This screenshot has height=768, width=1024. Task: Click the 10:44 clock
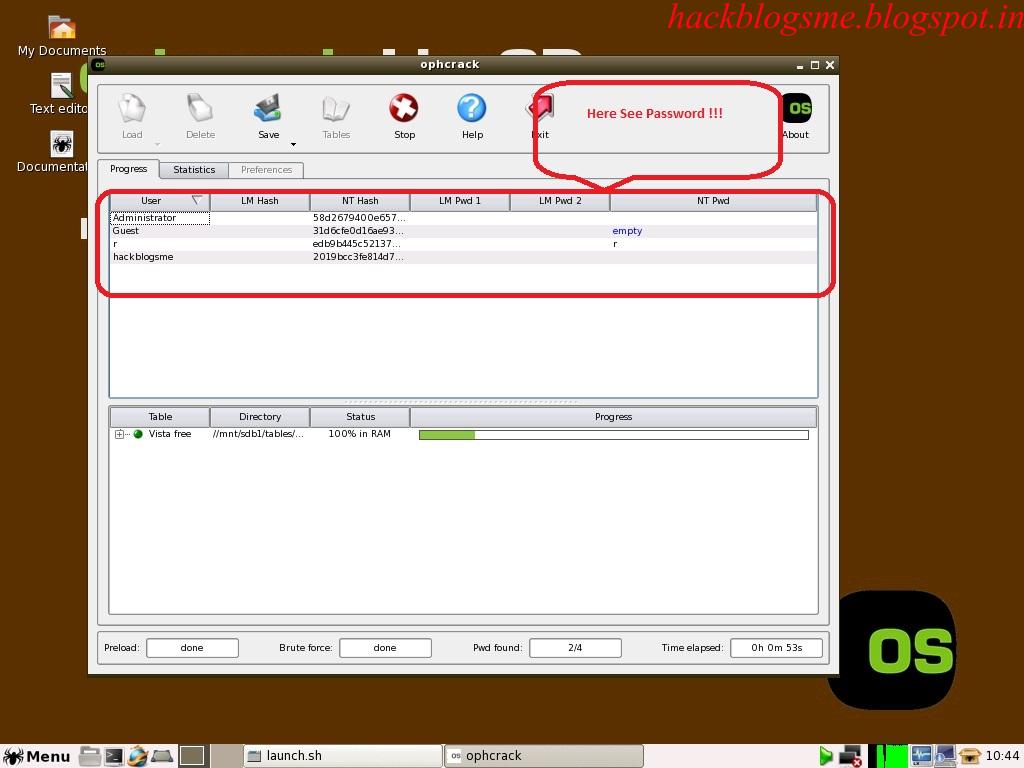click(x=1002, y=756)
